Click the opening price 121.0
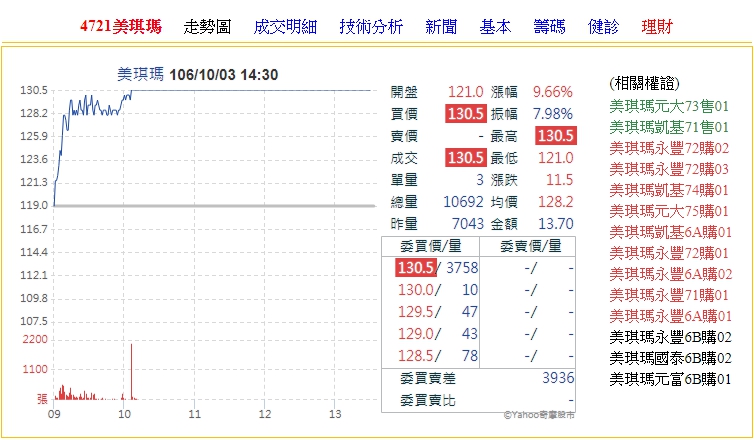The height and width of the screenshot is (440, 755). [465, 91]
